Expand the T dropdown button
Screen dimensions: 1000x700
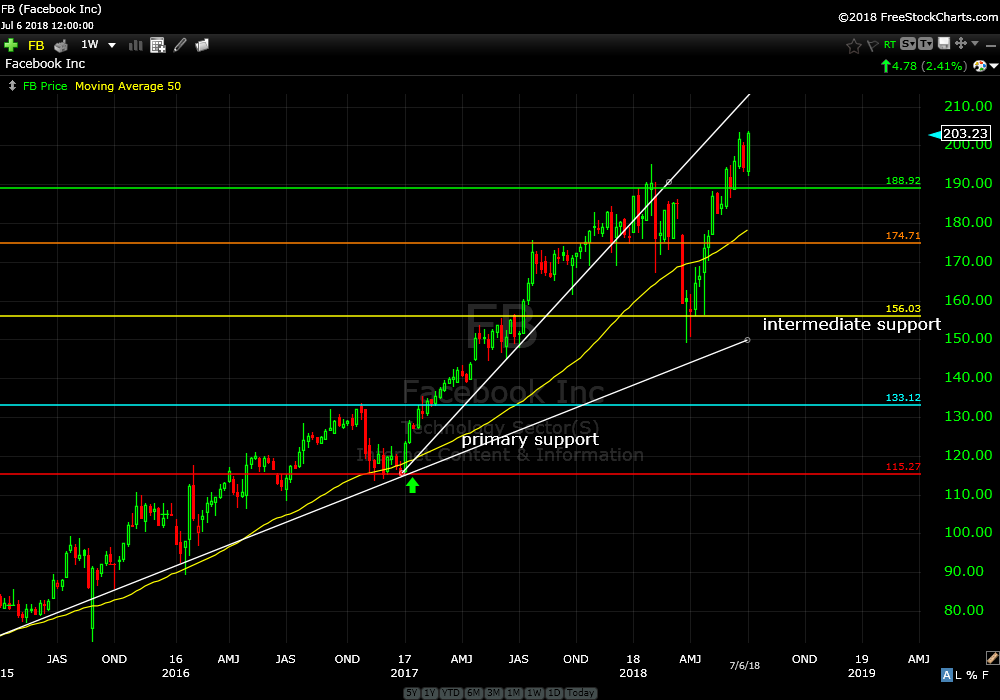[925, 44]
